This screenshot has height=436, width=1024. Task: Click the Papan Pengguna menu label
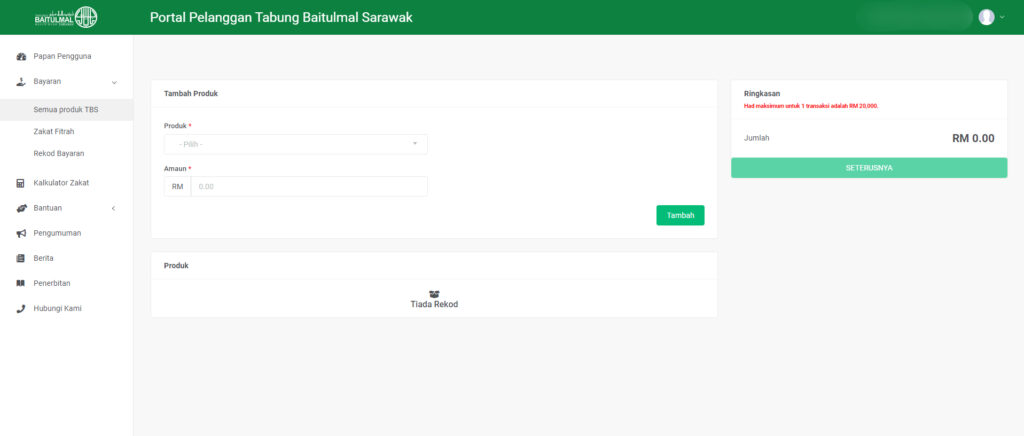(62, 56)
